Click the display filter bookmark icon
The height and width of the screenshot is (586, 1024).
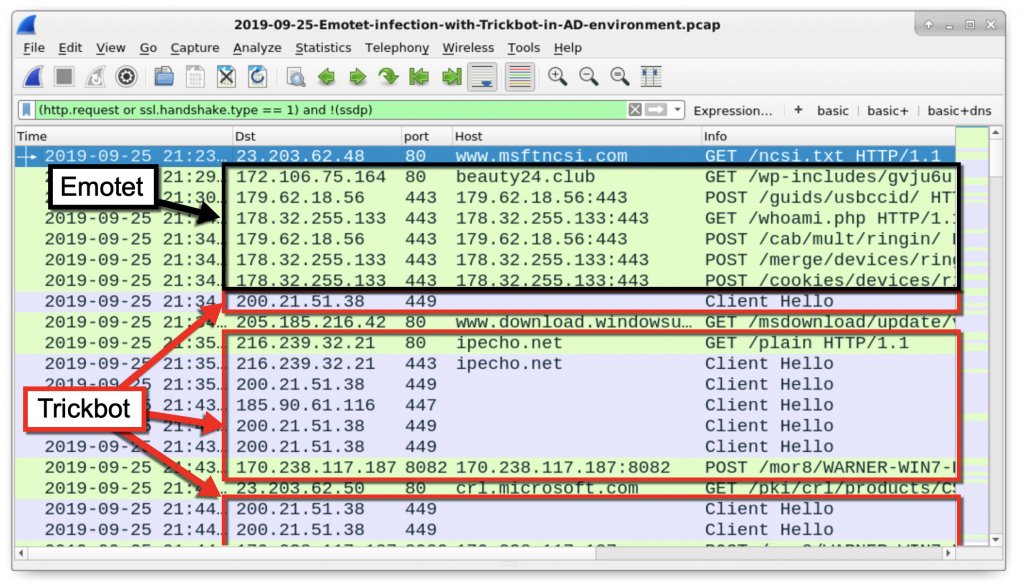(x=26, y=110)
